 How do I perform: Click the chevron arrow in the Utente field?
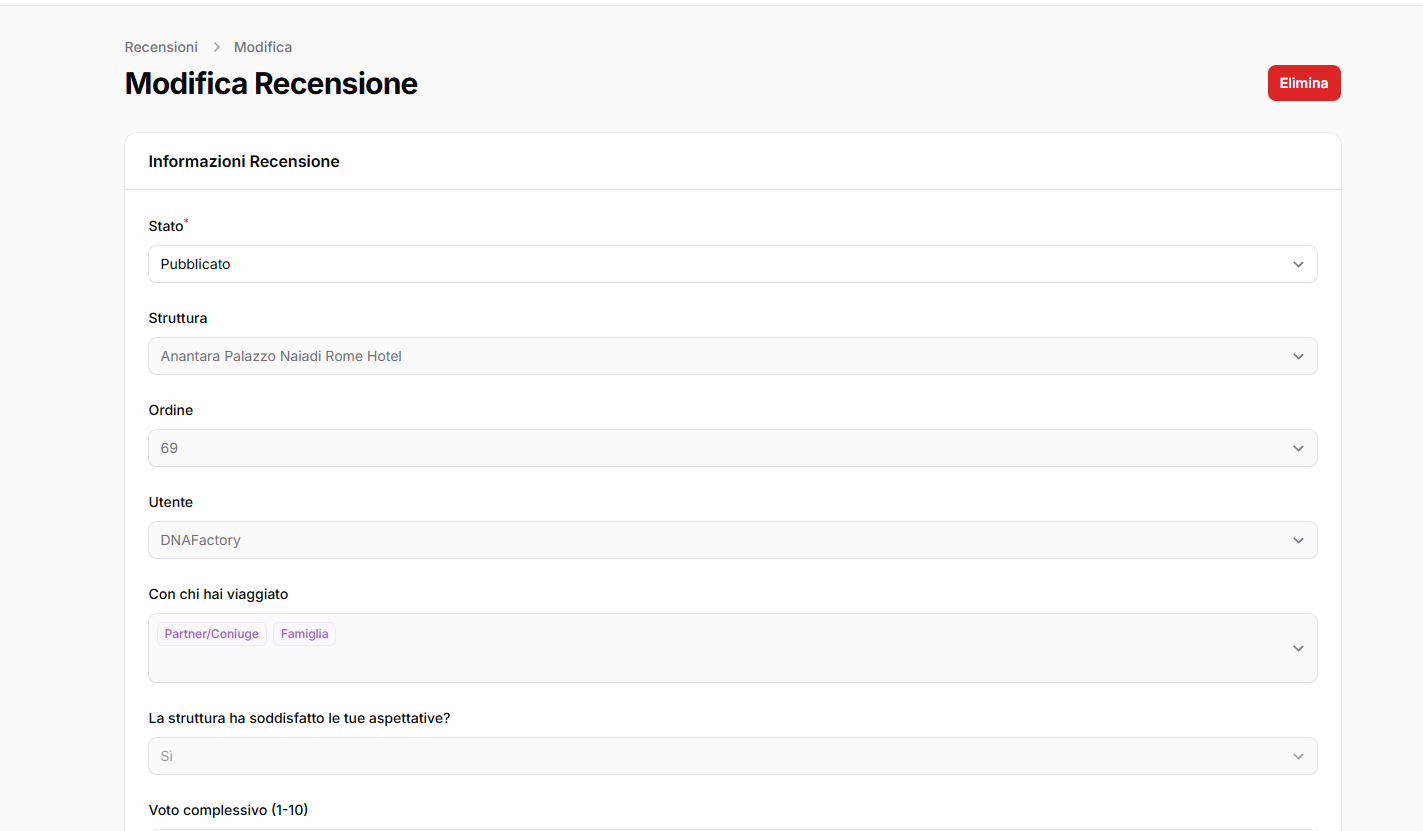click(1298, 541)
